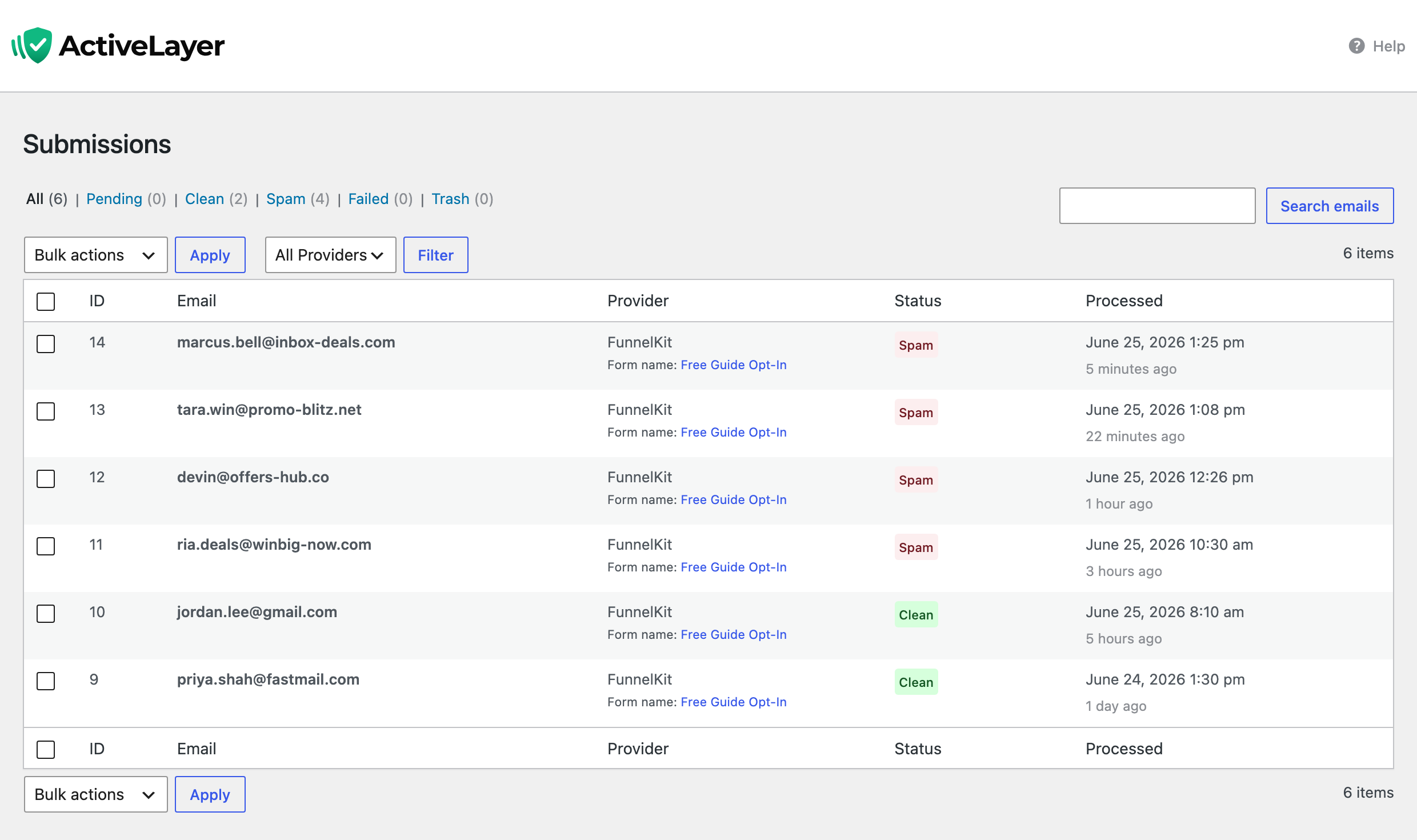Click the footer Processed column header

click(1124, 749)
